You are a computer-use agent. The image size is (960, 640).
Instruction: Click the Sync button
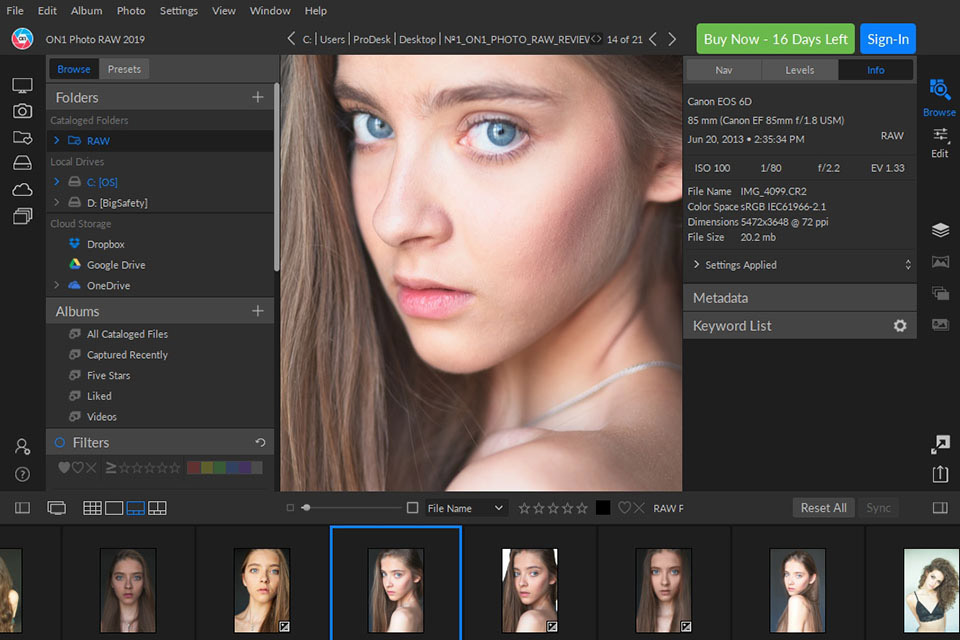[878, 508]
